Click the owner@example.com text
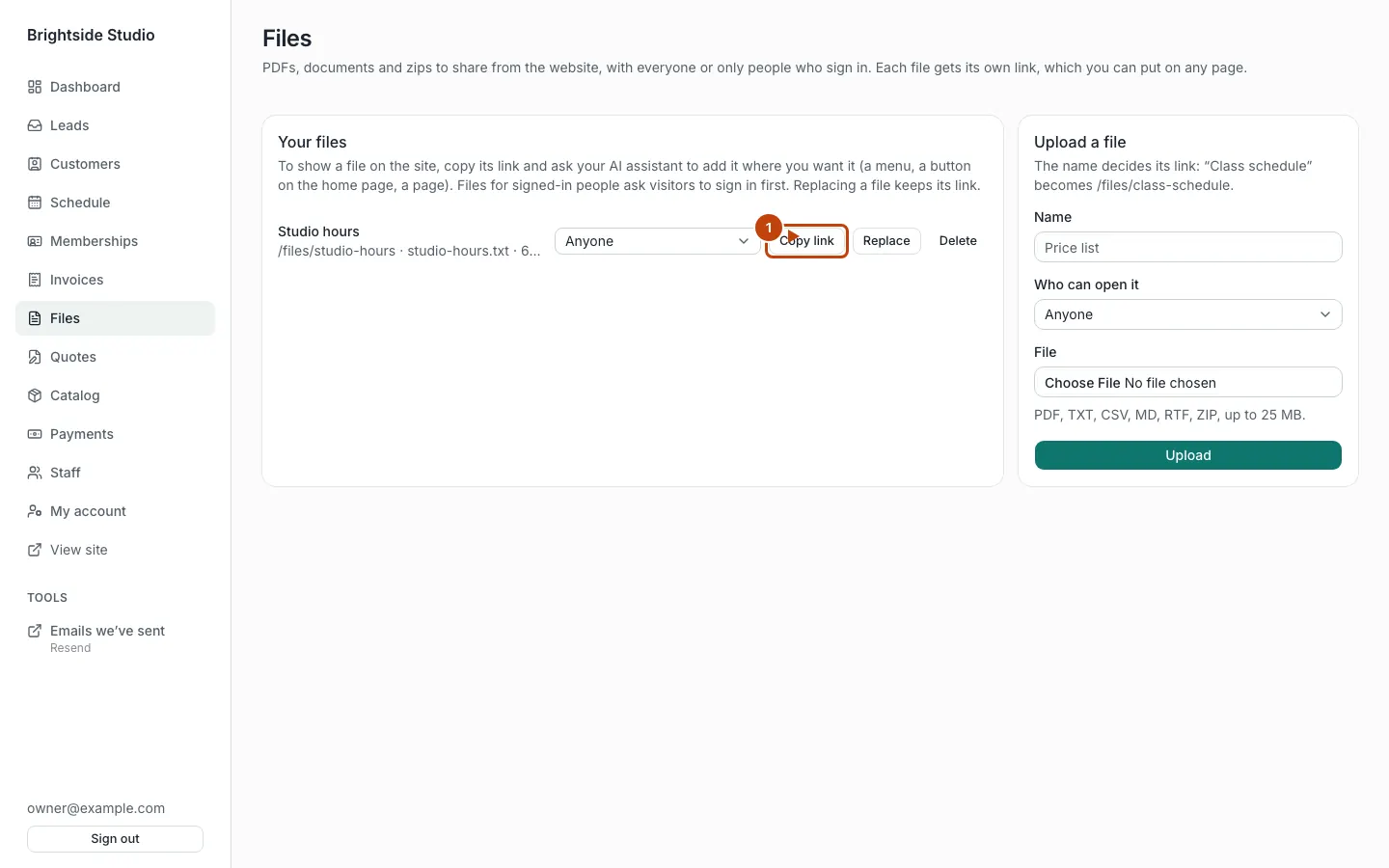1389x868 pixels. pos(95,808)
